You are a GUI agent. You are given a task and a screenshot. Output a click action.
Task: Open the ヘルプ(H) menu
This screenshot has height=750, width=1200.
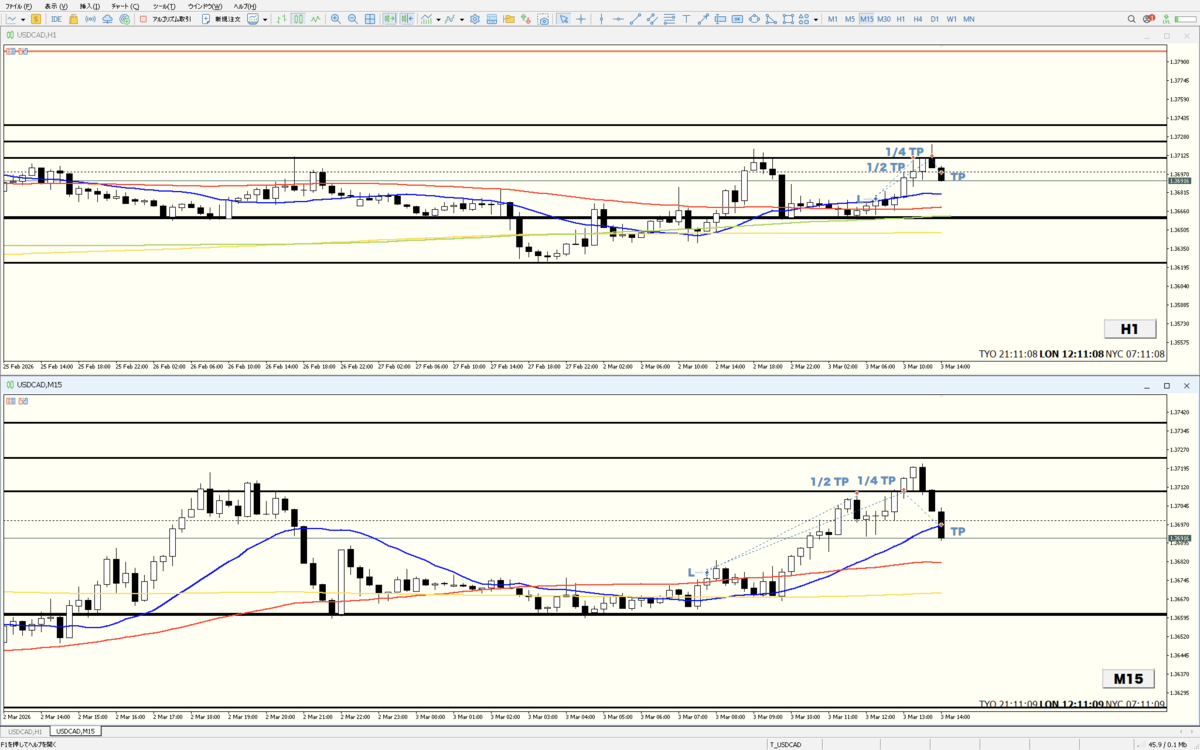pyautogui.click(x=245, y=6)
